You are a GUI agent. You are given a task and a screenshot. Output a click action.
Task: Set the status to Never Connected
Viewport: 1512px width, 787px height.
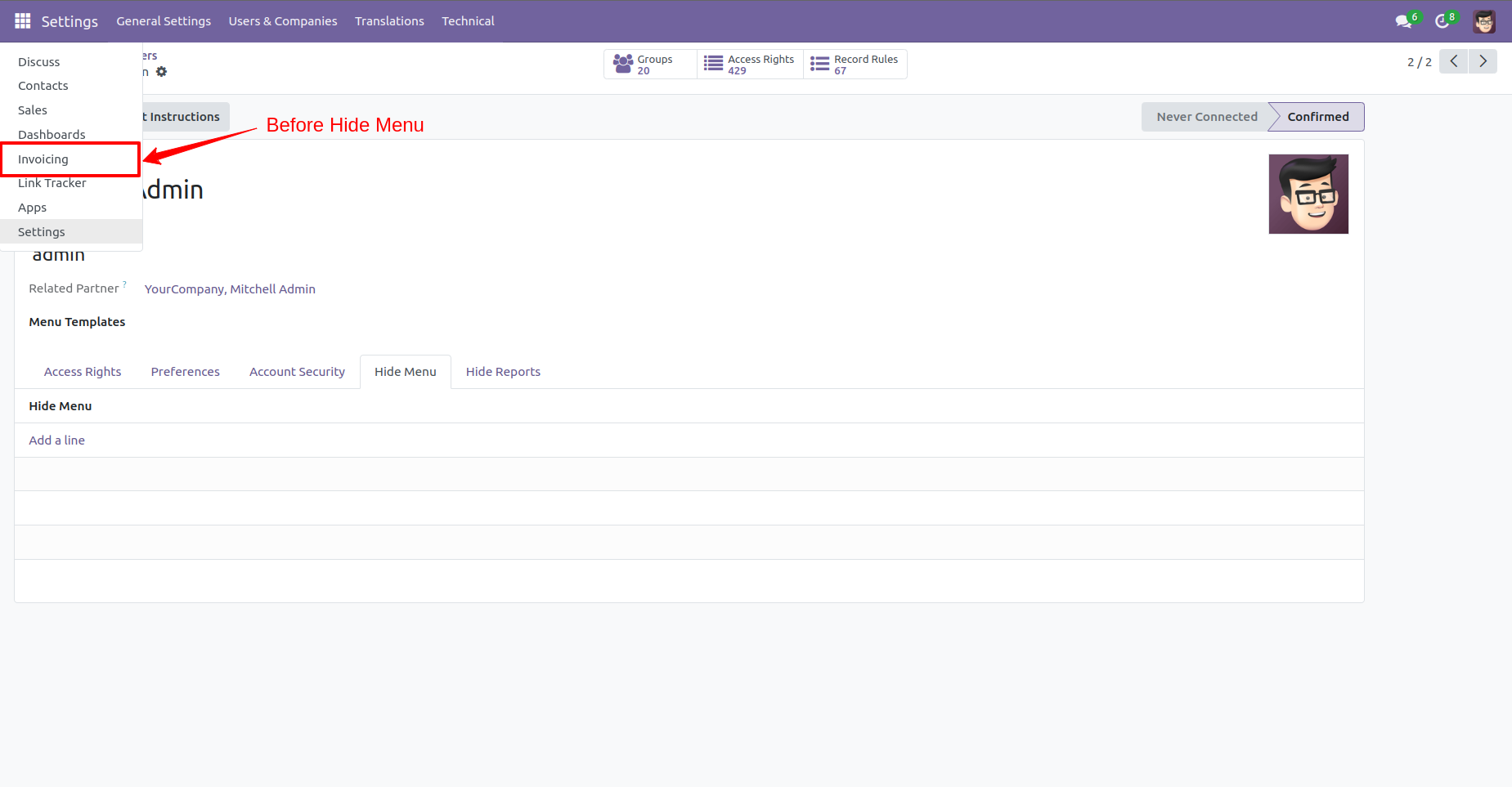(1205, 116)
